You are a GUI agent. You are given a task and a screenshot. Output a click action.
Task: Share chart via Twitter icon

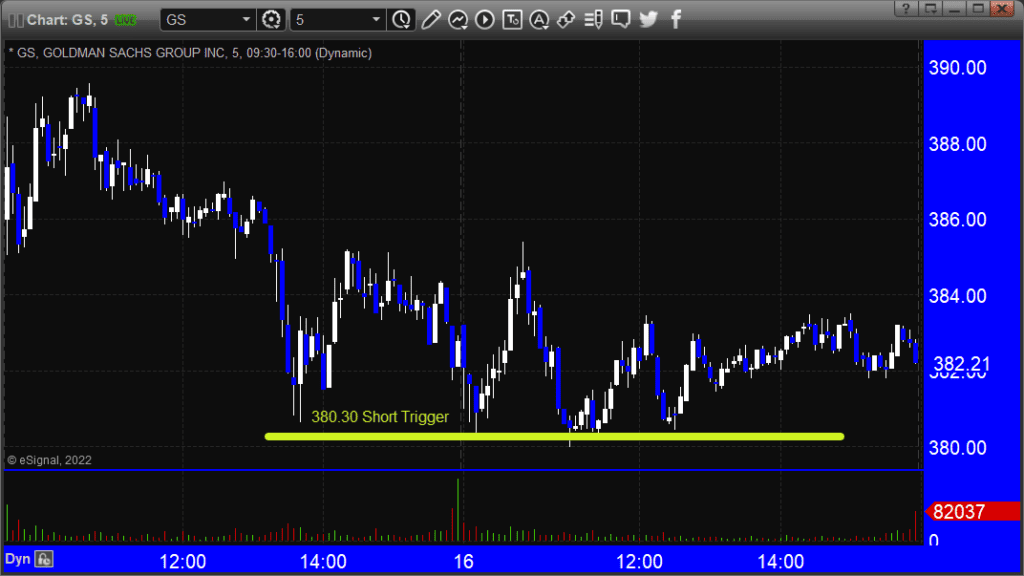coord(648,20)
